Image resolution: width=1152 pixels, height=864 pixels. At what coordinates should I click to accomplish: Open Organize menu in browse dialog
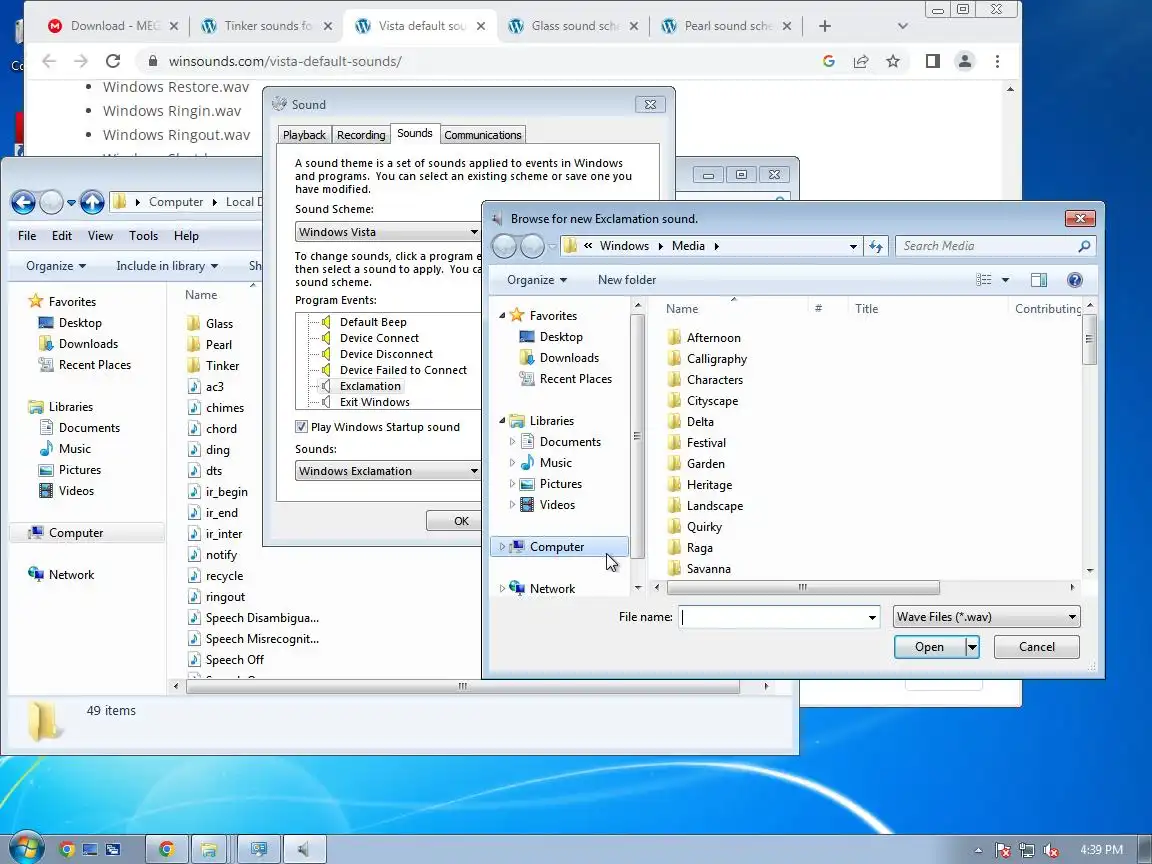pyautogui.click(x=537, y=280)
